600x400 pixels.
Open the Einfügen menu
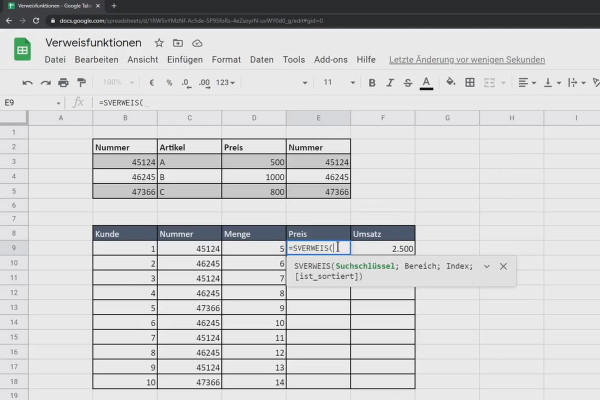[x=185, y=60]
